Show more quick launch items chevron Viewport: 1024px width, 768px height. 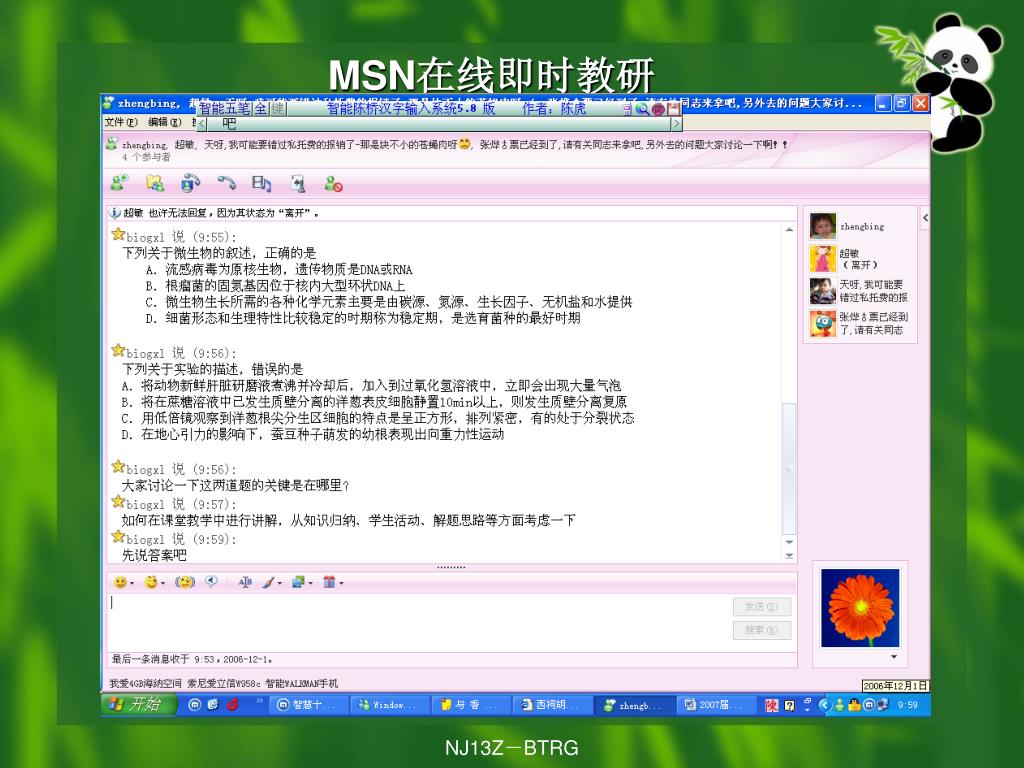point(259,701)
